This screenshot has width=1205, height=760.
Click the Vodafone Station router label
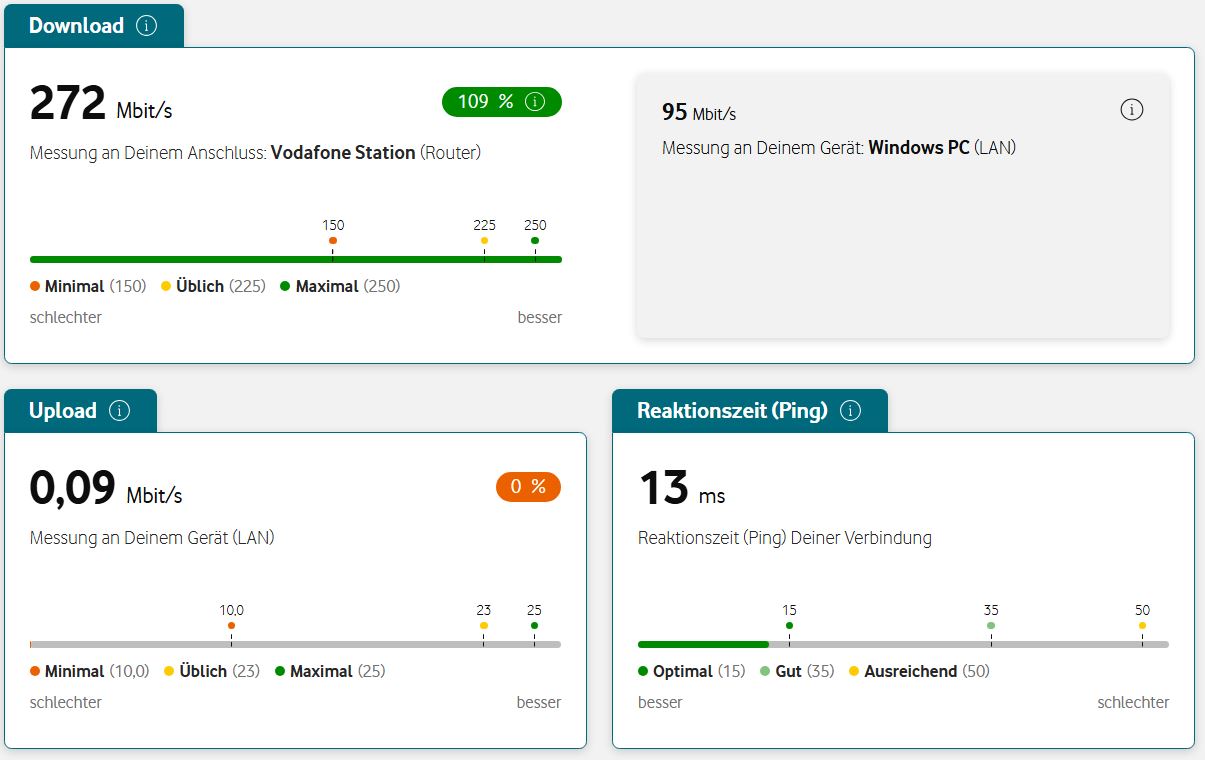pyautogui.click(x=343, y=153)
